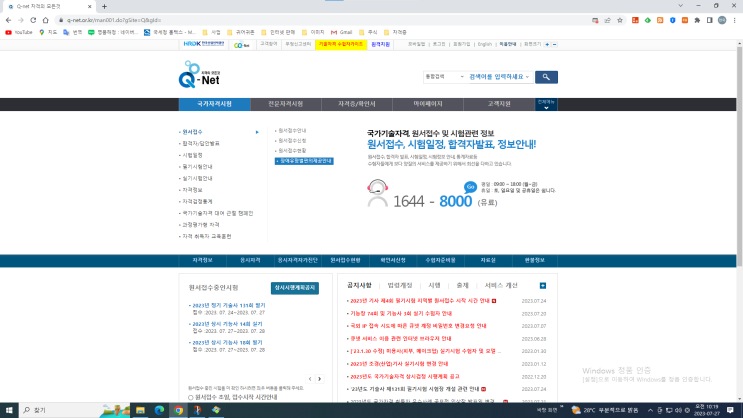The height and width of the screenshot is (418, 743).
Task: Click the Chrome icon in the taskbar
Action: click(178, 410)
